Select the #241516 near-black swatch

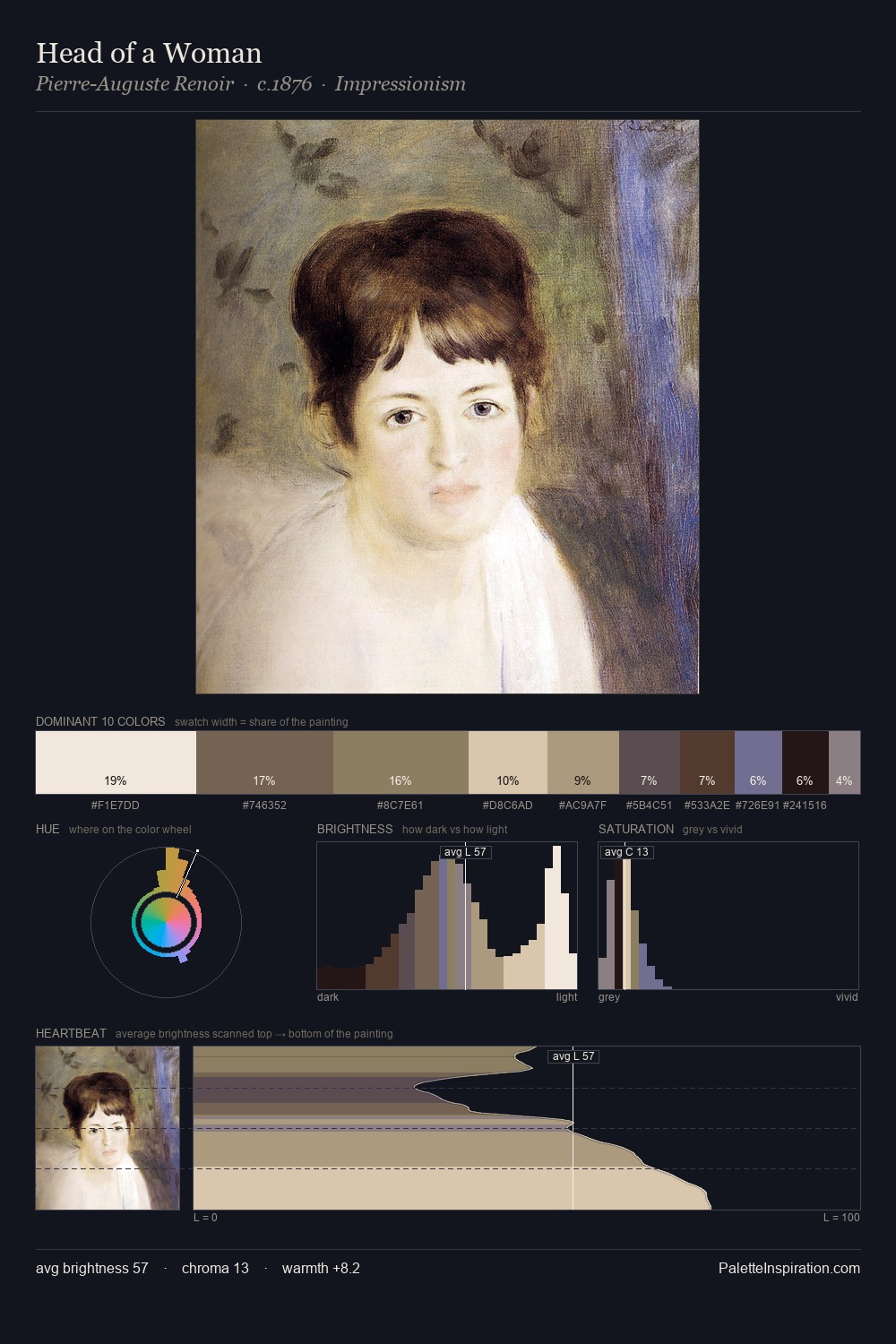coord(806,762)
